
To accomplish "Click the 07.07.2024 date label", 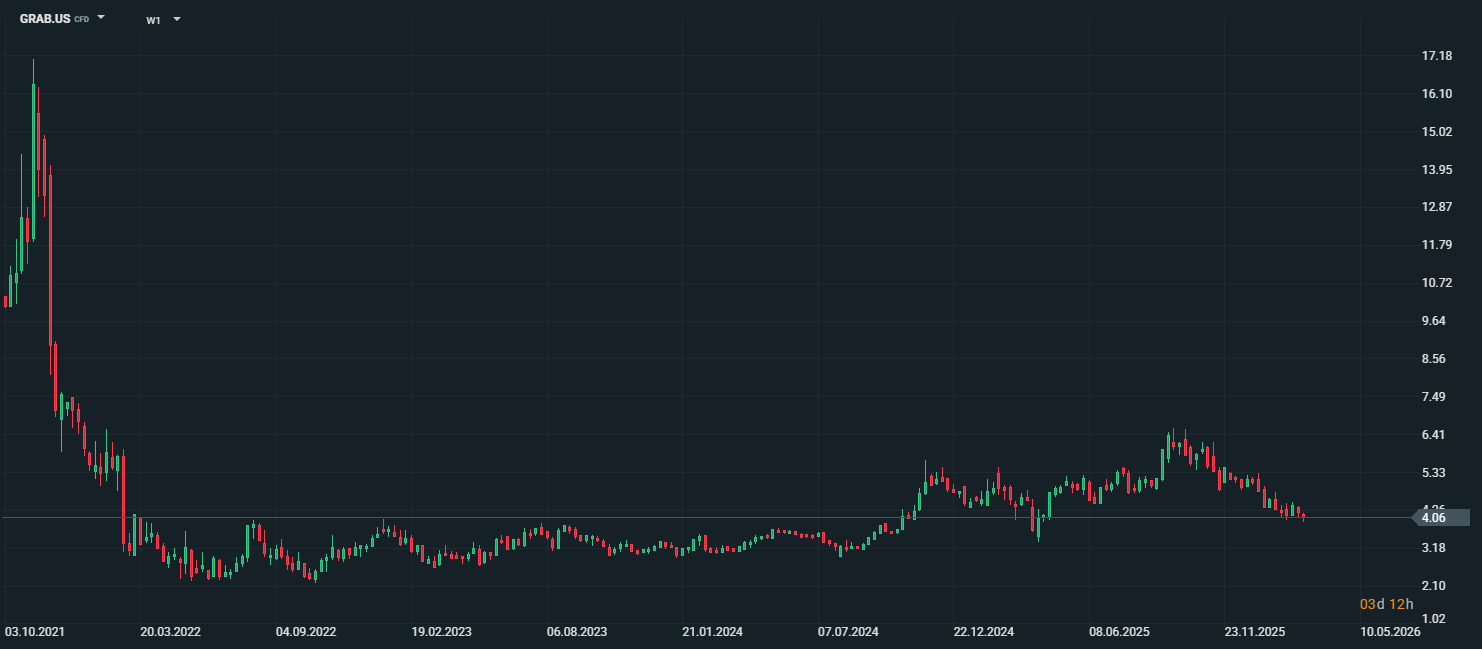I will 848,633.
